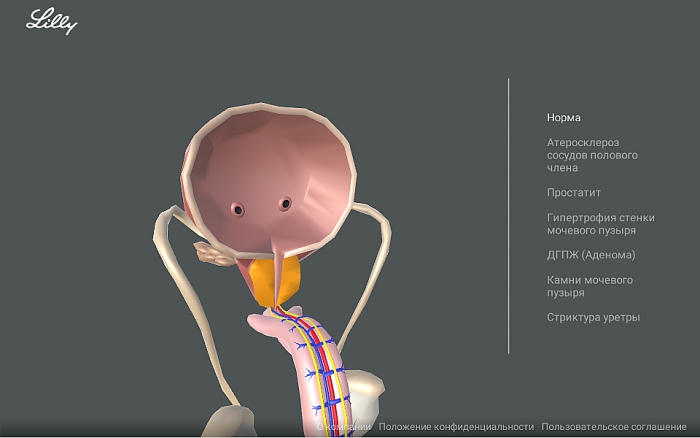Open the О компании link
This screenshot has width=700, height=438.
[x=343, y=427]
